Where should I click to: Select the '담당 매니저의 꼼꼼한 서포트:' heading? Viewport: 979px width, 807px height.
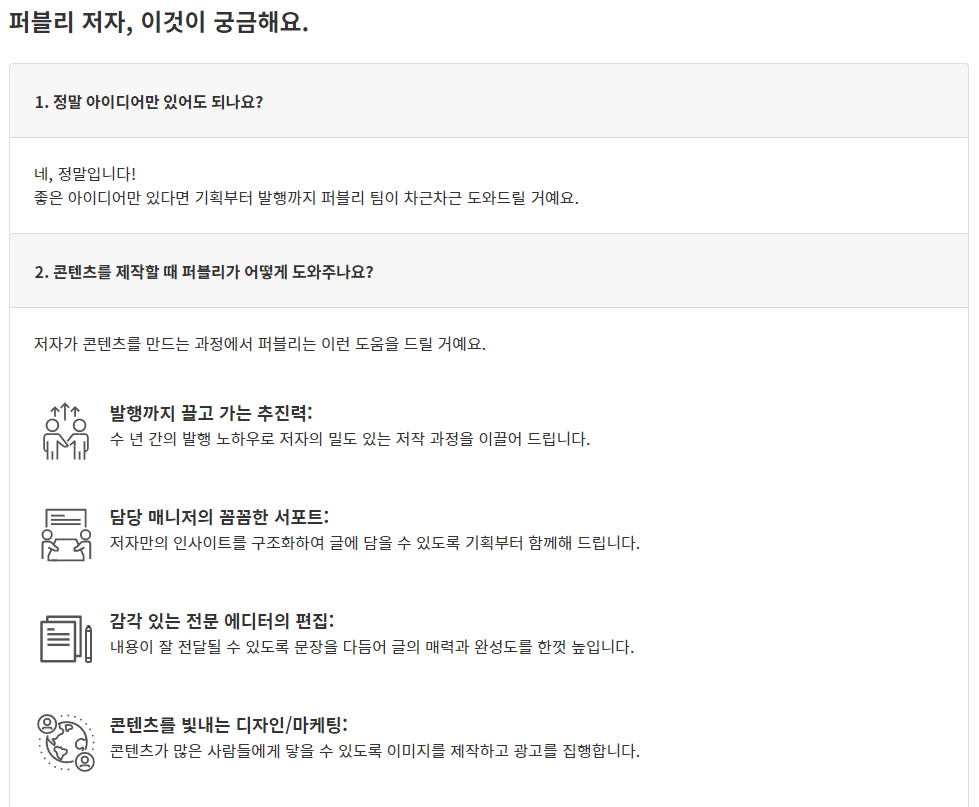point(219,517)
